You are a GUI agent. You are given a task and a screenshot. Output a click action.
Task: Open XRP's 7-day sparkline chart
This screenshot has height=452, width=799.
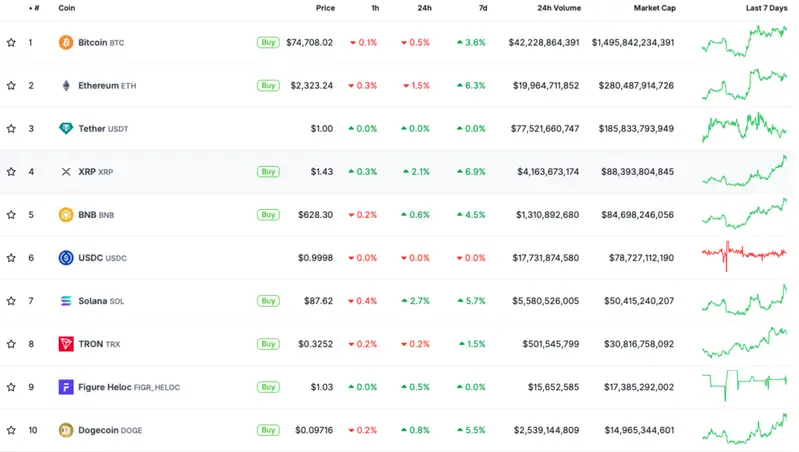(744, 171)
